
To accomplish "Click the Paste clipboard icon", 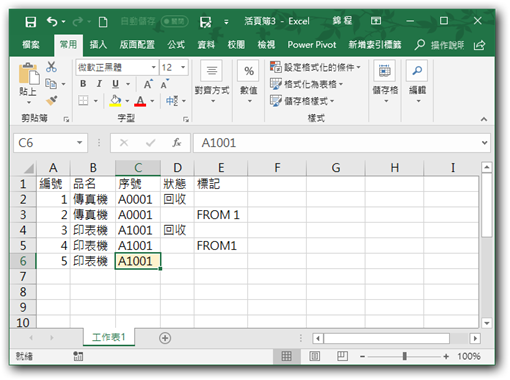I will click(x=29, y=73).
